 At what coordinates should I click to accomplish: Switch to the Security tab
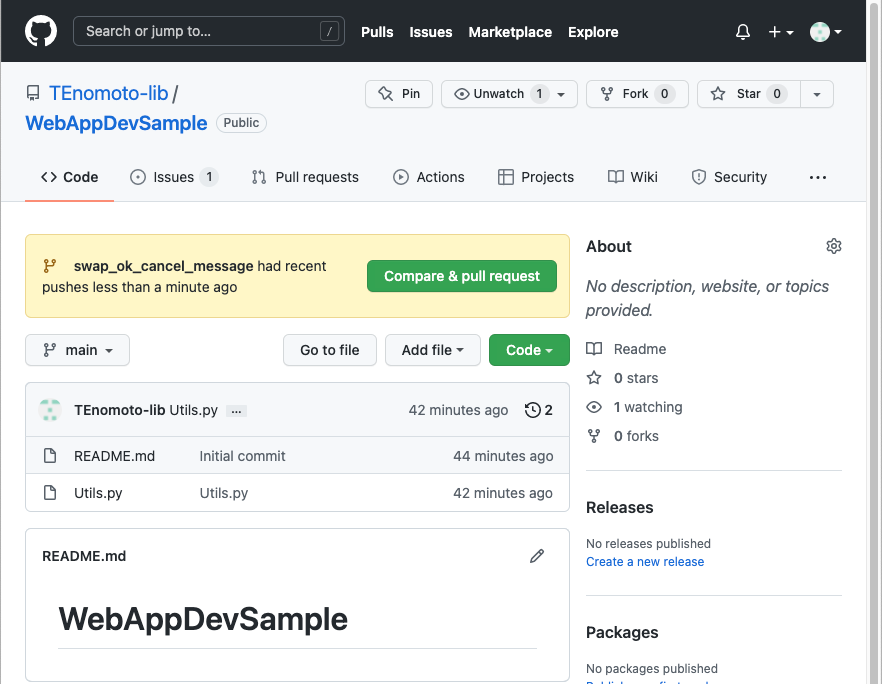click(728, 177)
